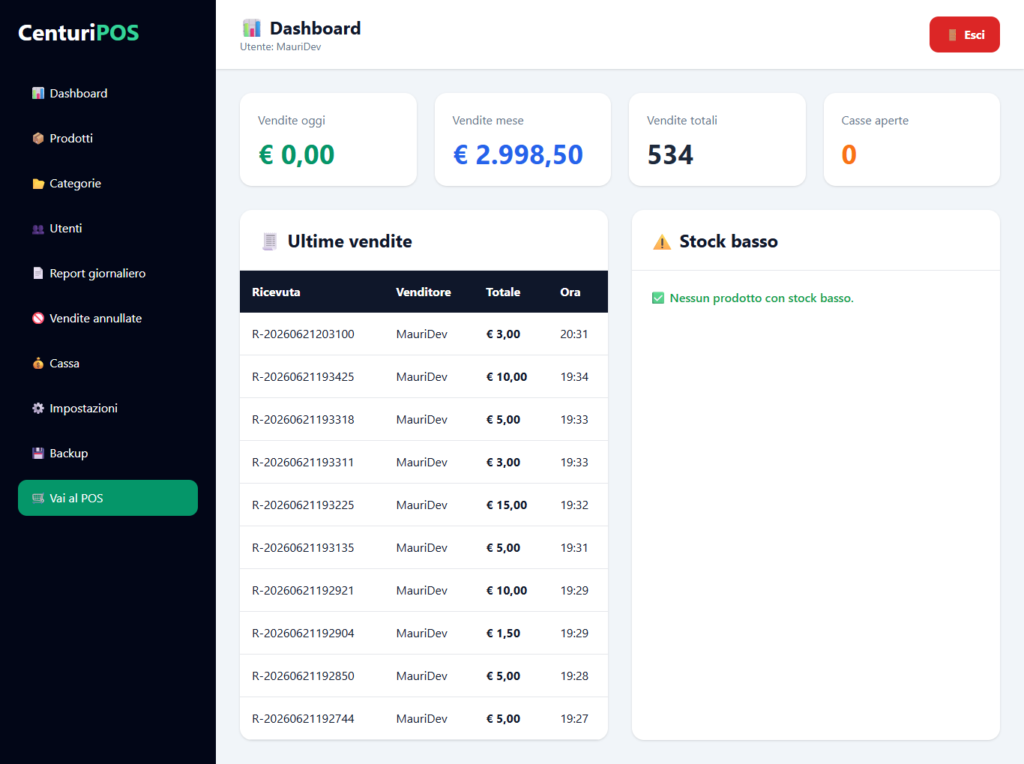Click the € 0,00 today sales value
Image resolution: width=1024 pixels, height=764 pixels.
coord(296,155)
